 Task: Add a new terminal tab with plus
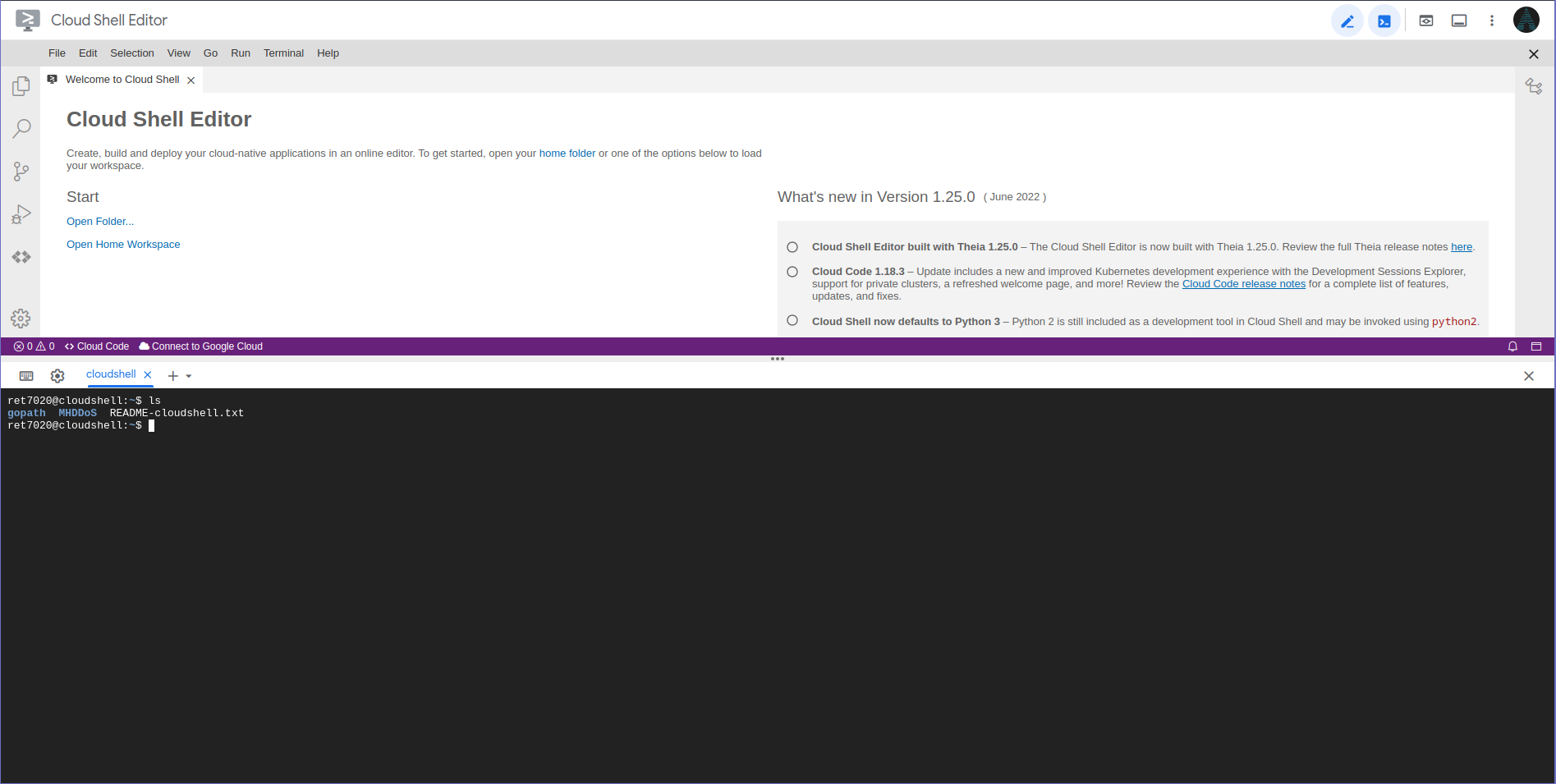click(173, 376)
